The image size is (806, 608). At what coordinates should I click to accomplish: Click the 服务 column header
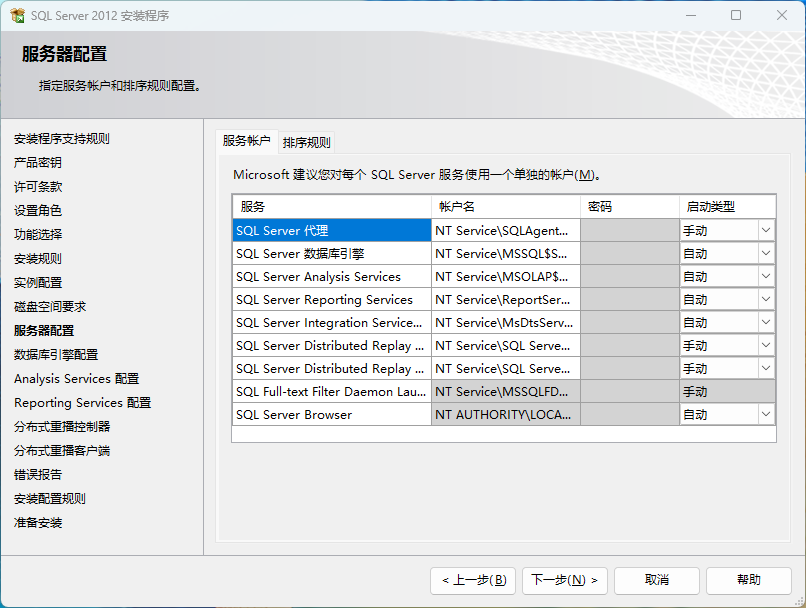[x=332, y=207]
